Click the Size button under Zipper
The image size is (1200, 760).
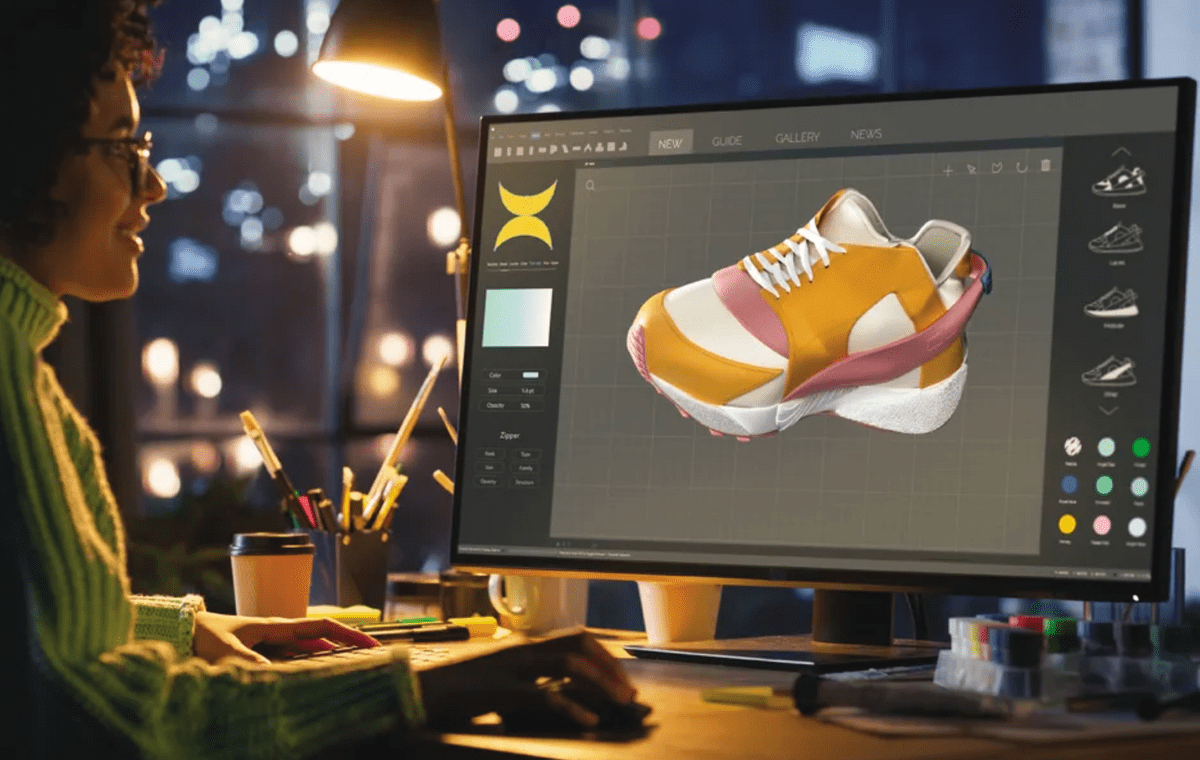click(x=489, y=467)
